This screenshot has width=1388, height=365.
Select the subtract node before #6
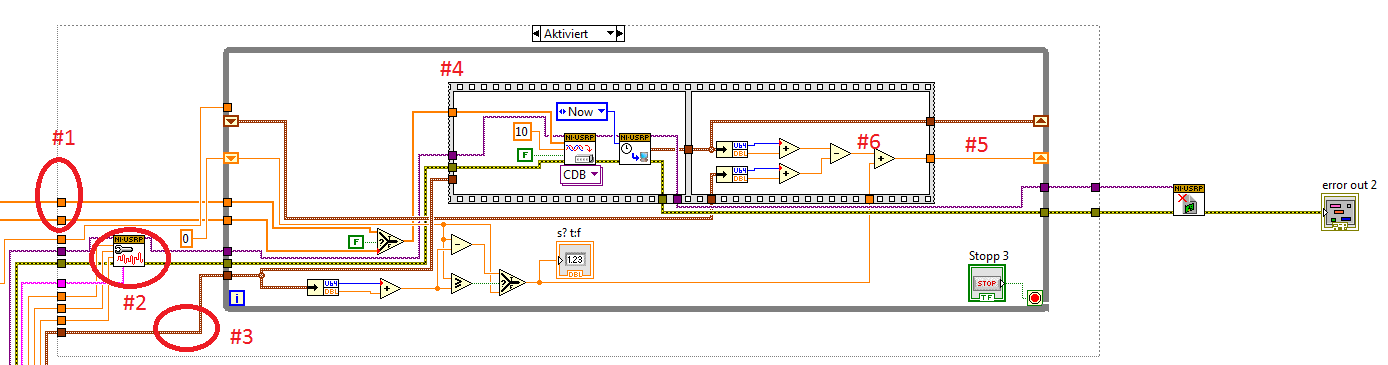click(x=839, y=153)
